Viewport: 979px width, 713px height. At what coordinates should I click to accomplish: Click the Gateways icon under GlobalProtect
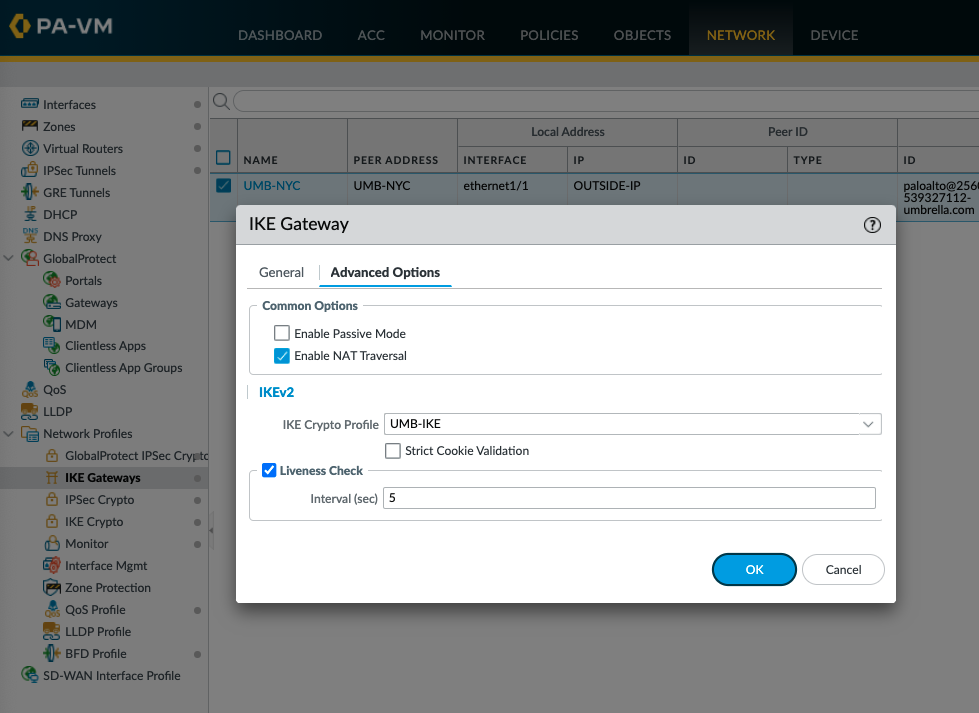point(52,302)
